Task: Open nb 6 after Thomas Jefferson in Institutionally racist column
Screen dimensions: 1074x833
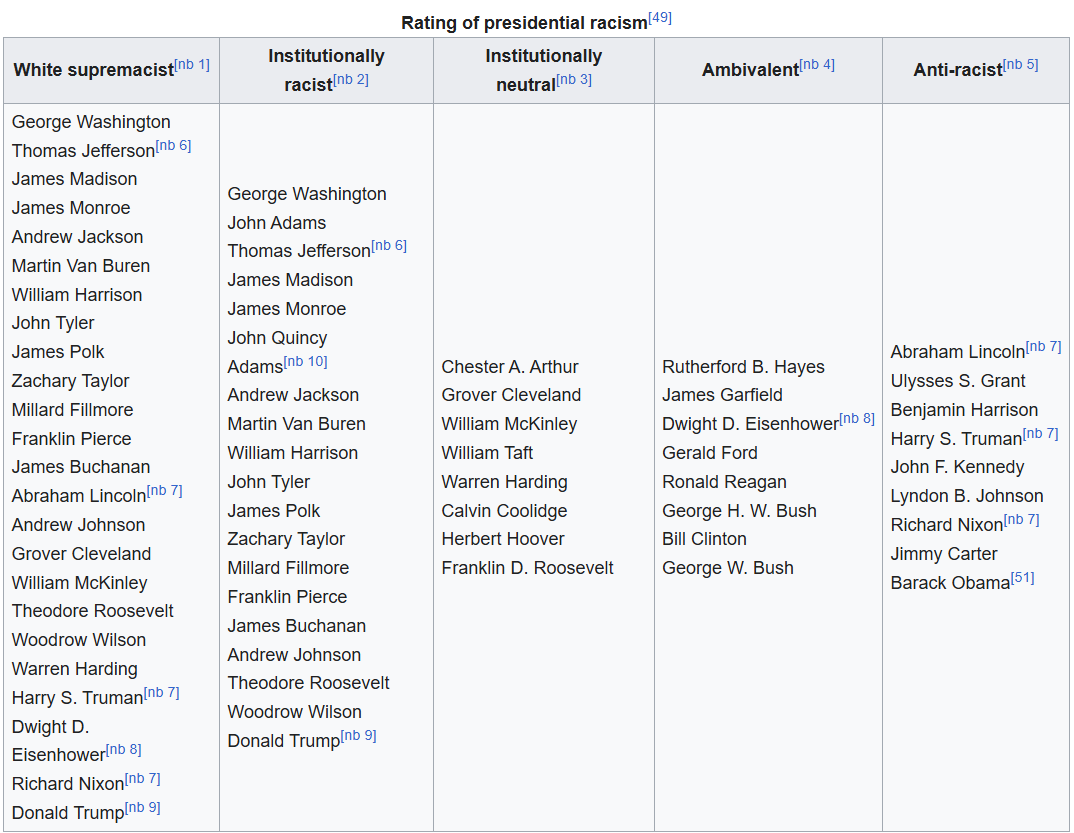Action: coord(389,246)
